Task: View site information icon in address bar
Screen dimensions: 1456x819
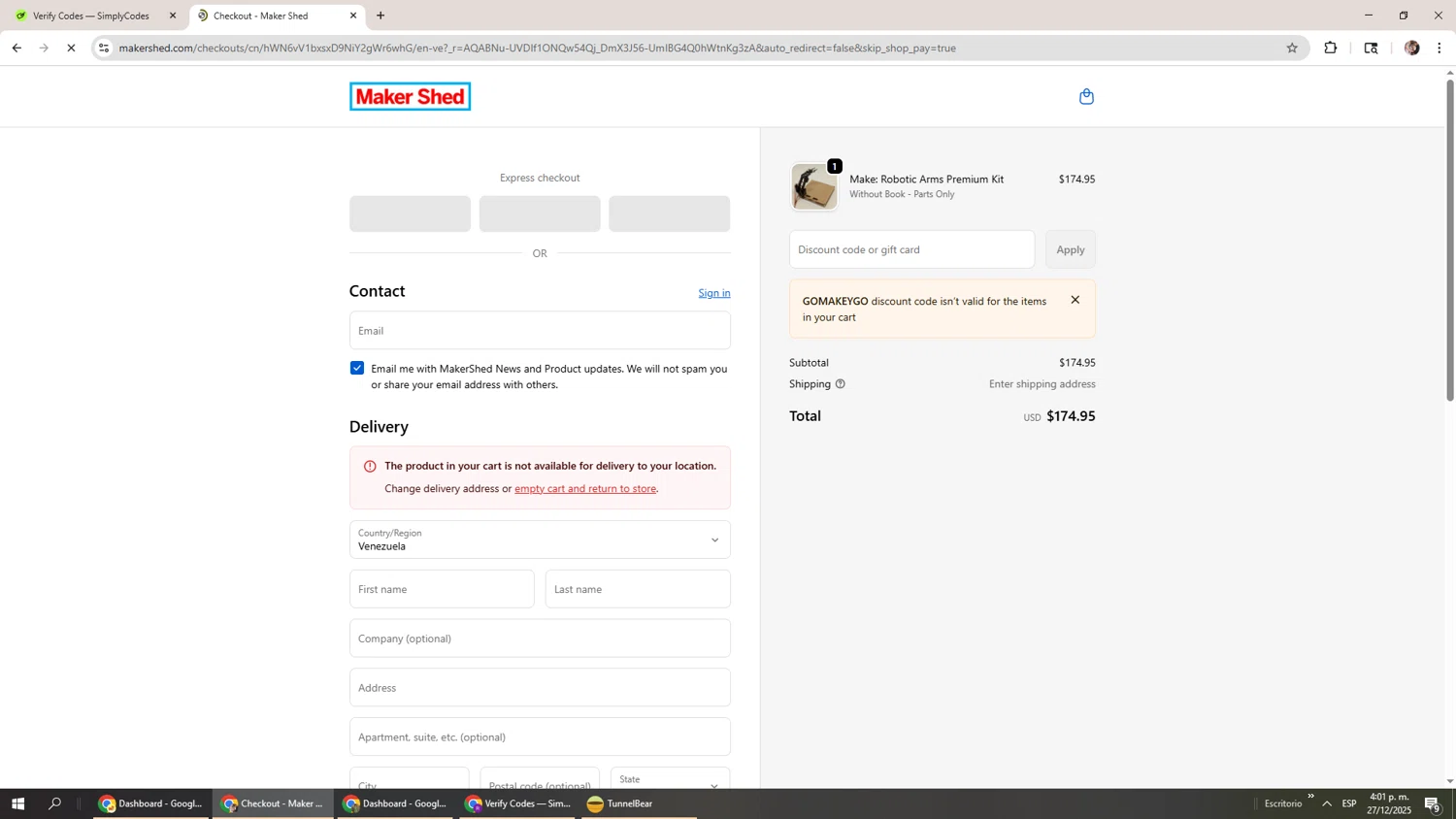Action: [x=104, y=48]
